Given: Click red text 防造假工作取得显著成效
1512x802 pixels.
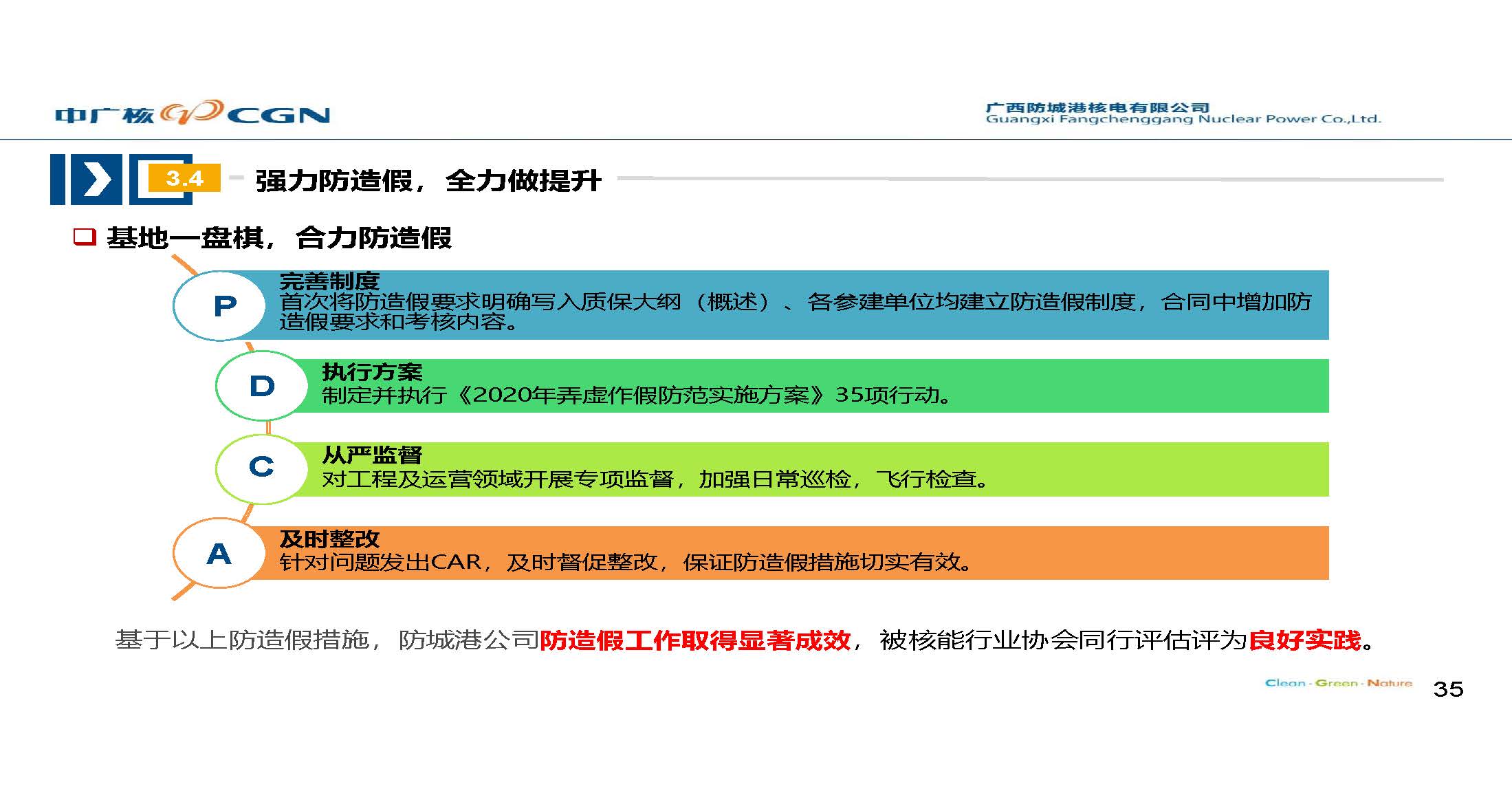Looking at the screenshot, I should [x=695, y=640].
